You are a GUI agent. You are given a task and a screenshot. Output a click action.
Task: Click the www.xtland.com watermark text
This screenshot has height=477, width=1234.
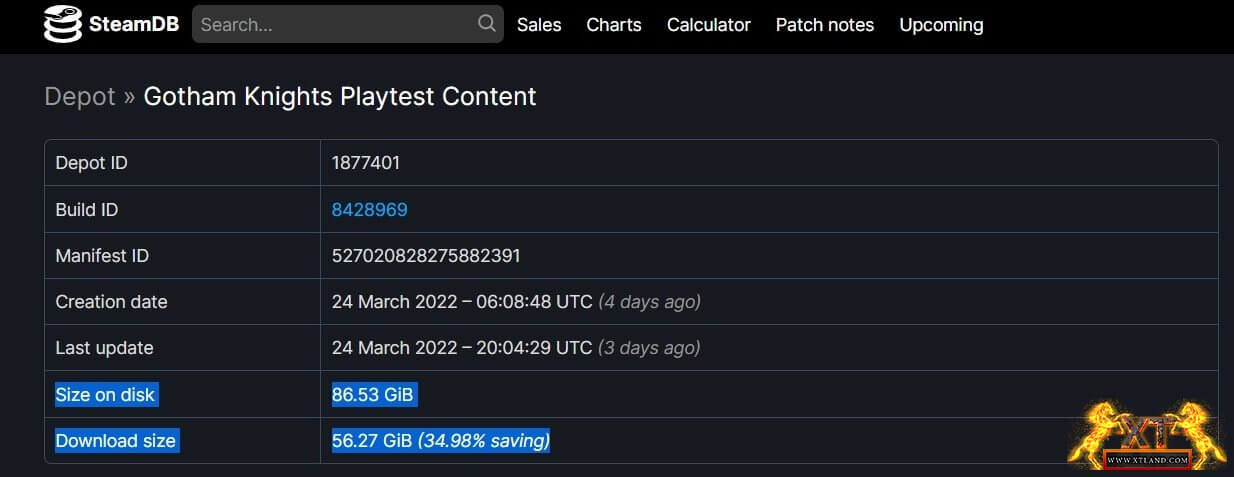1148,460
